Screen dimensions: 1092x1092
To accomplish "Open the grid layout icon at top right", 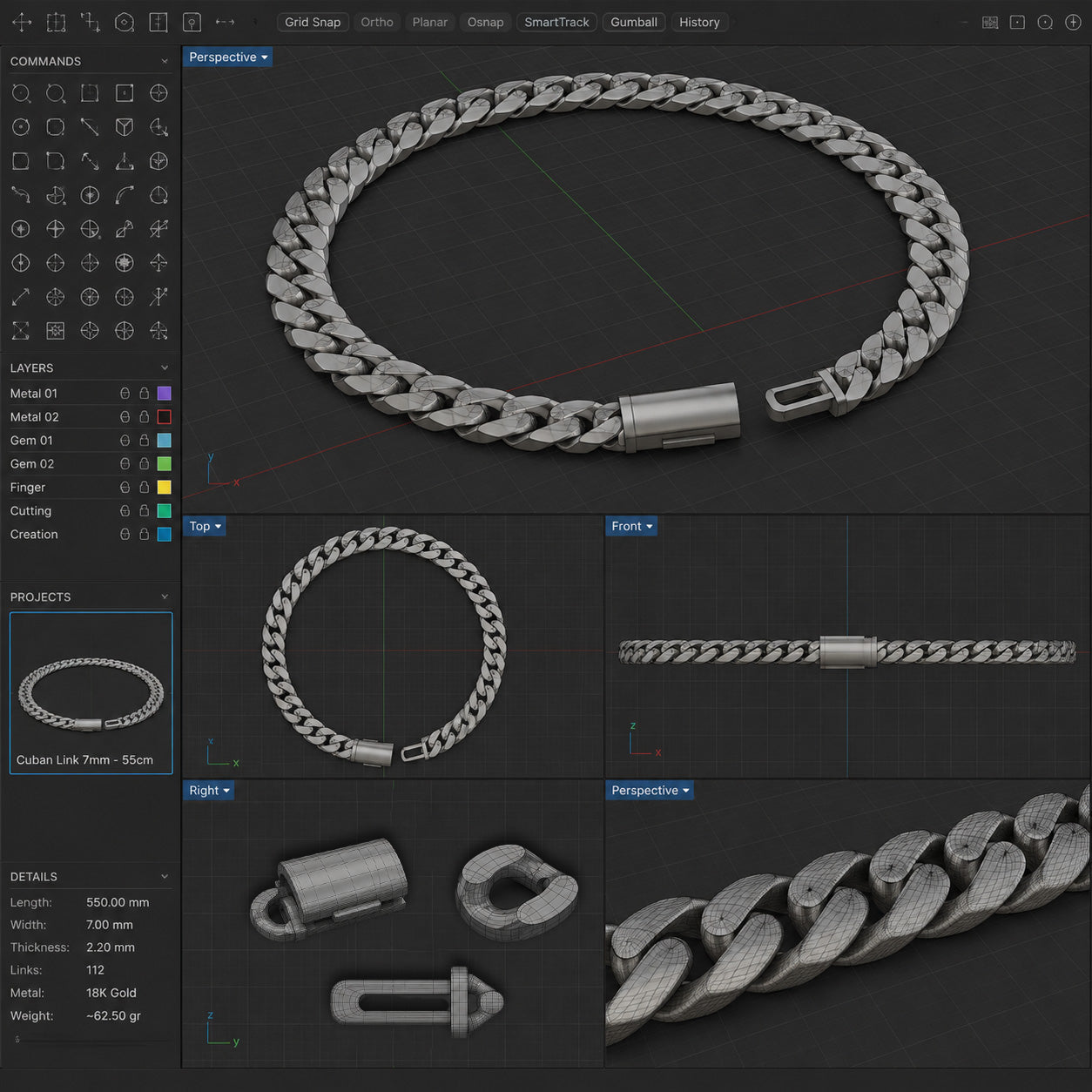I will point(990,23).
